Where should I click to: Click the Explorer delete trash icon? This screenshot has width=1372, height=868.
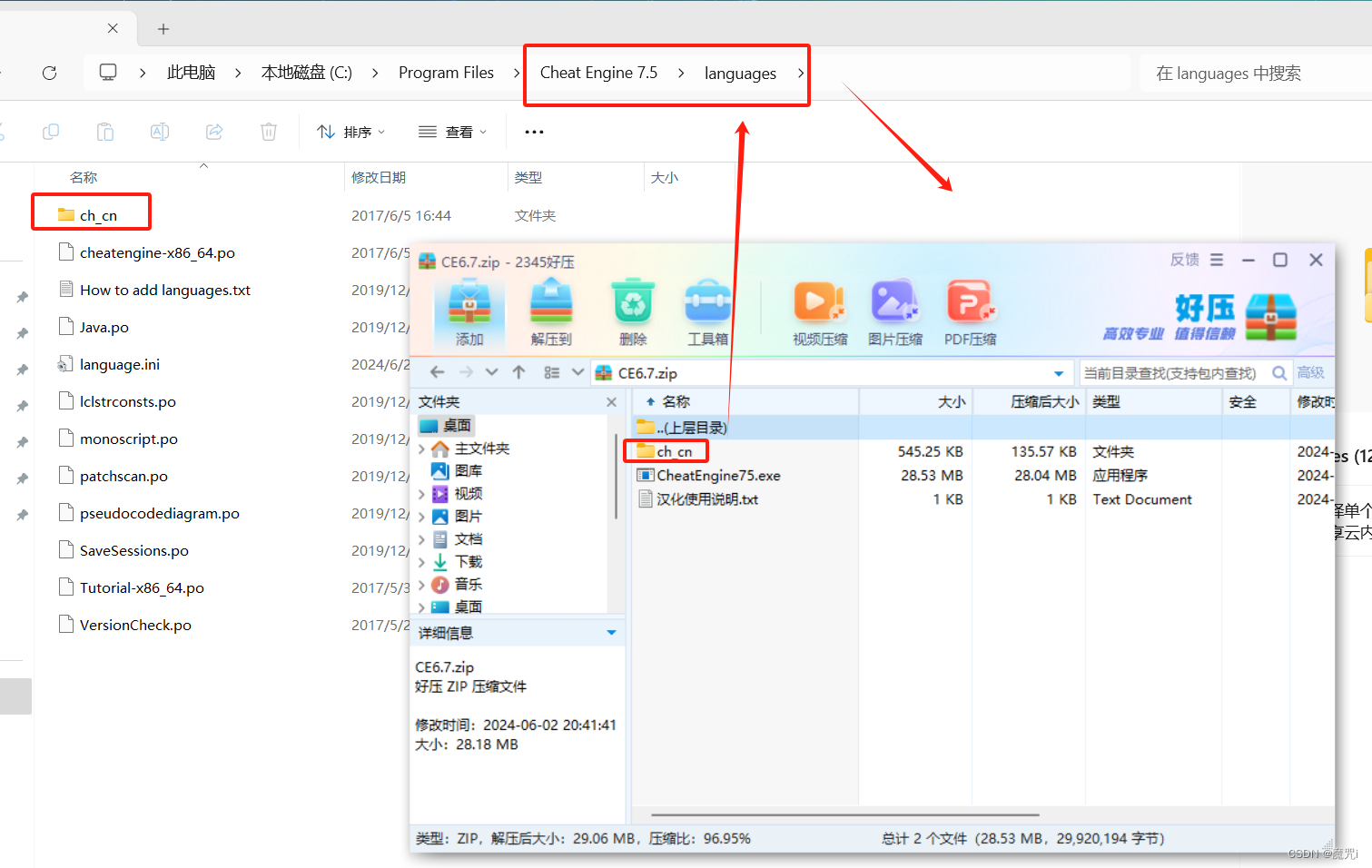coord(269,133)
